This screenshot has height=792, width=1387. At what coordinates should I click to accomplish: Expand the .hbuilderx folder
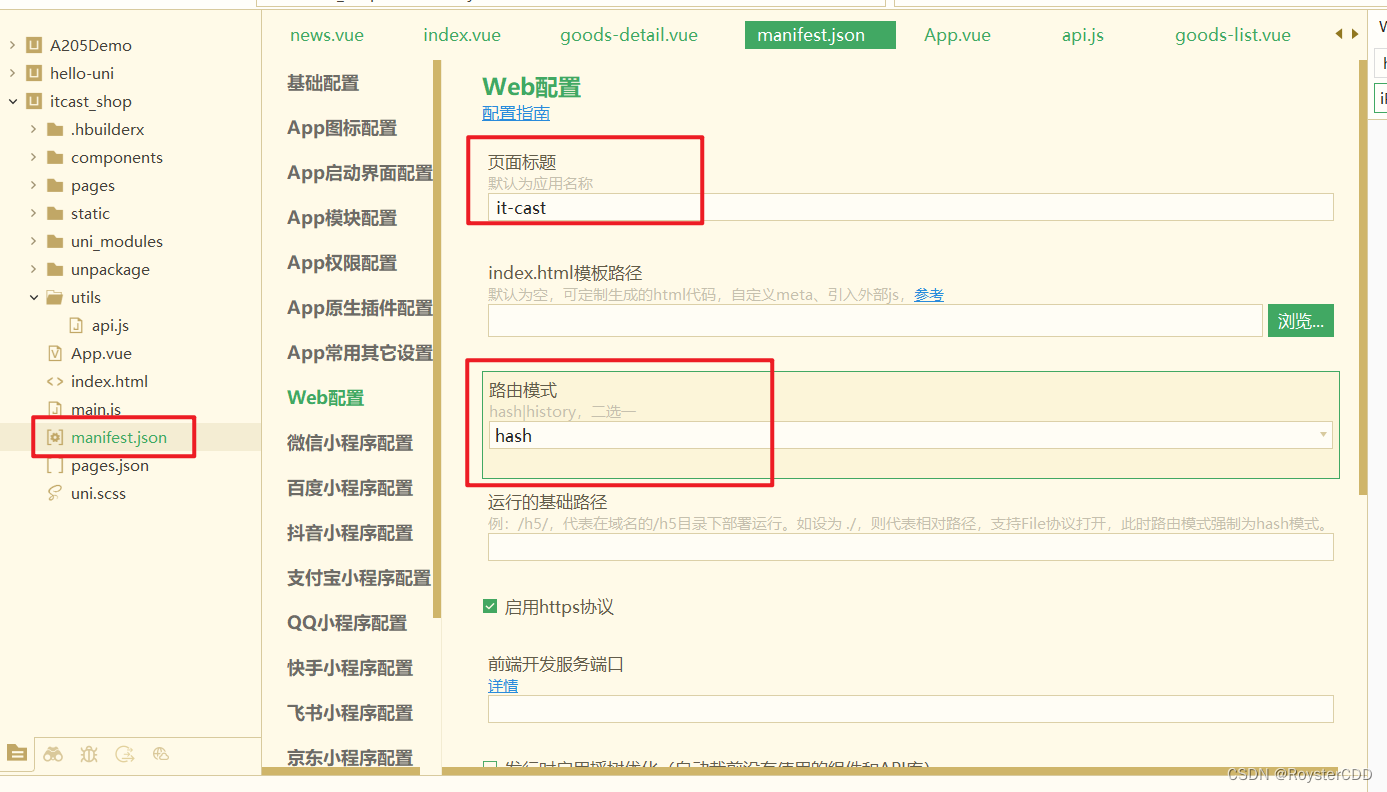[x=33, y=129]
